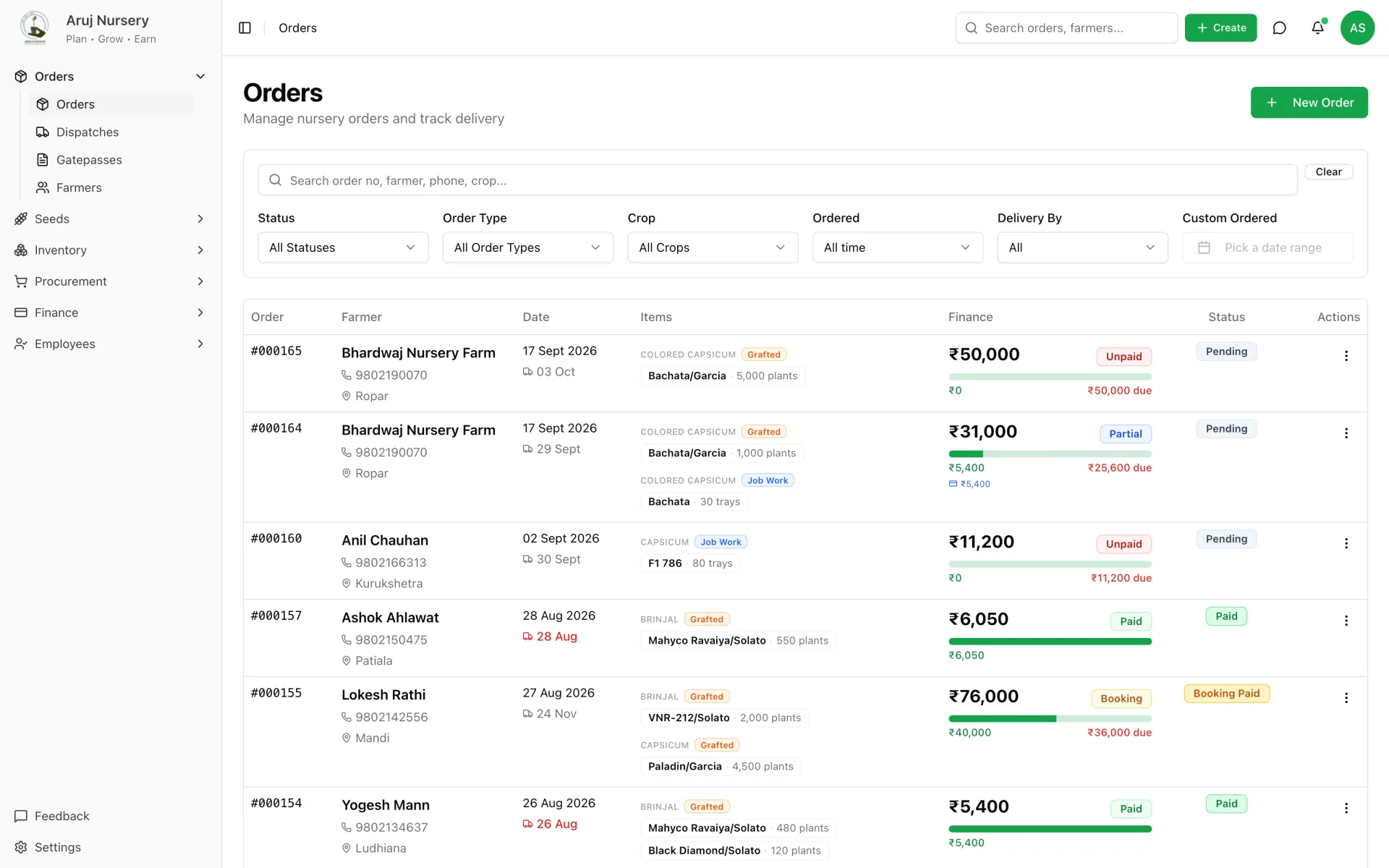
Task: Open actions menu for order #000165
Action: tap(1346, 356)
